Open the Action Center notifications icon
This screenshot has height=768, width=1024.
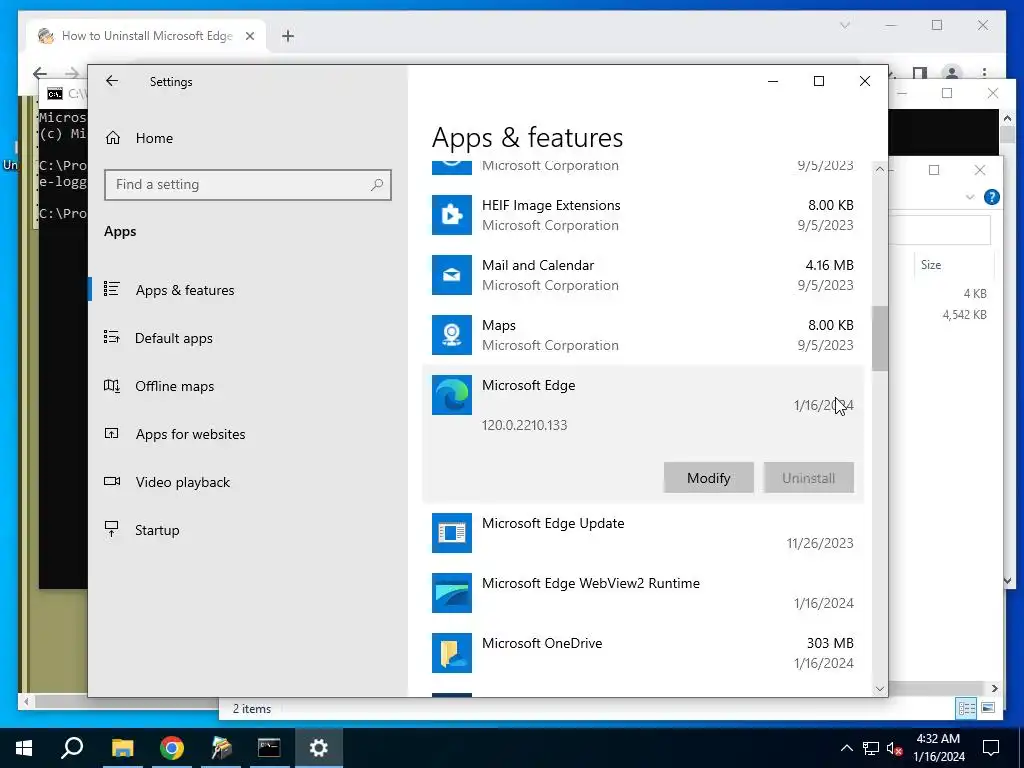991,748
